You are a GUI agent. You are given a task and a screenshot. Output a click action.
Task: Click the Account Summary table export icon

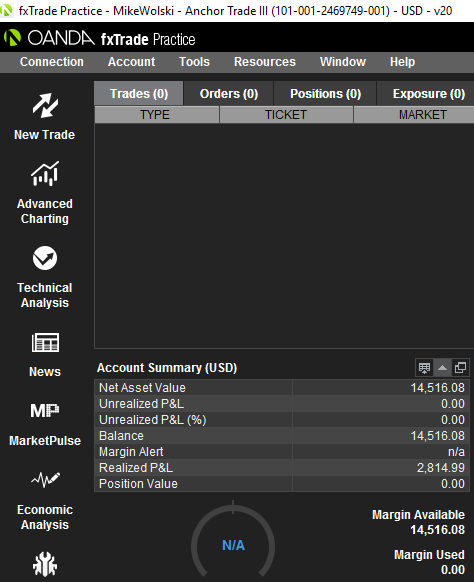(x=424, y=367)
